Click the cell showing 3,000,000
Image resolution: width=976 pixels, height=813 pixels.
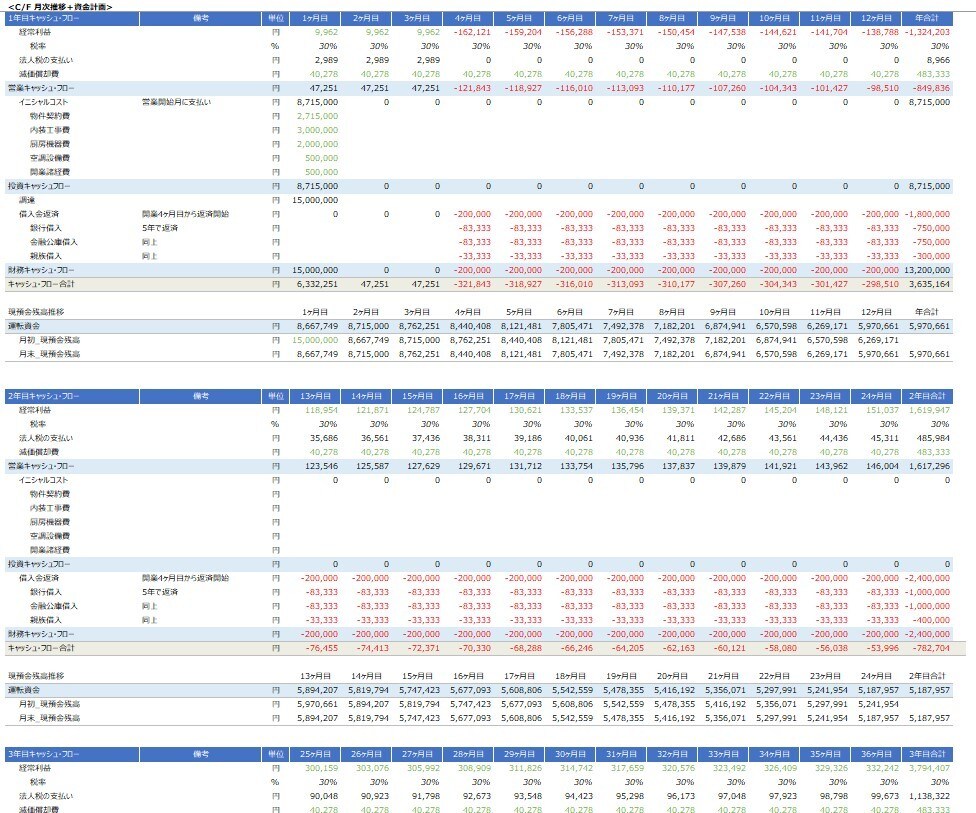(317, 130)
